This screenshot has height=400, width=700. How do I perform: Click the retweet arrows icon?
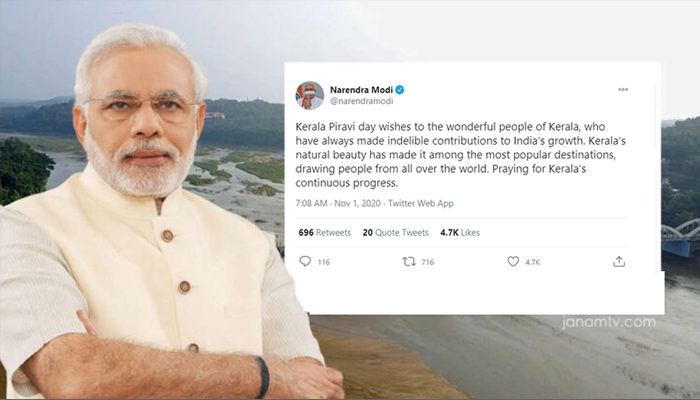coord(409,262)
